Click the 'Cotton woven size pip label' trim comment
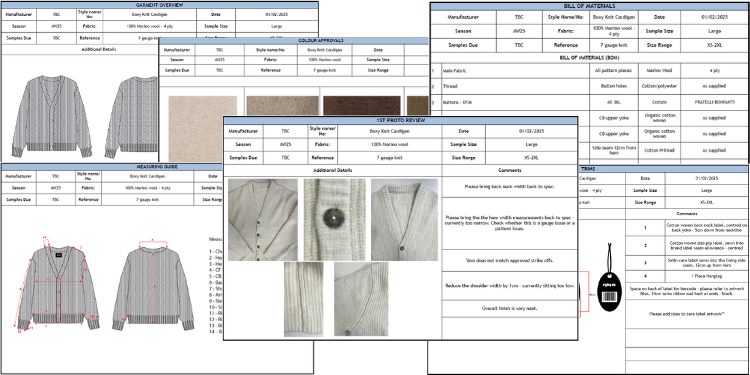Screen dimensions: 750x375 point(706,245)
